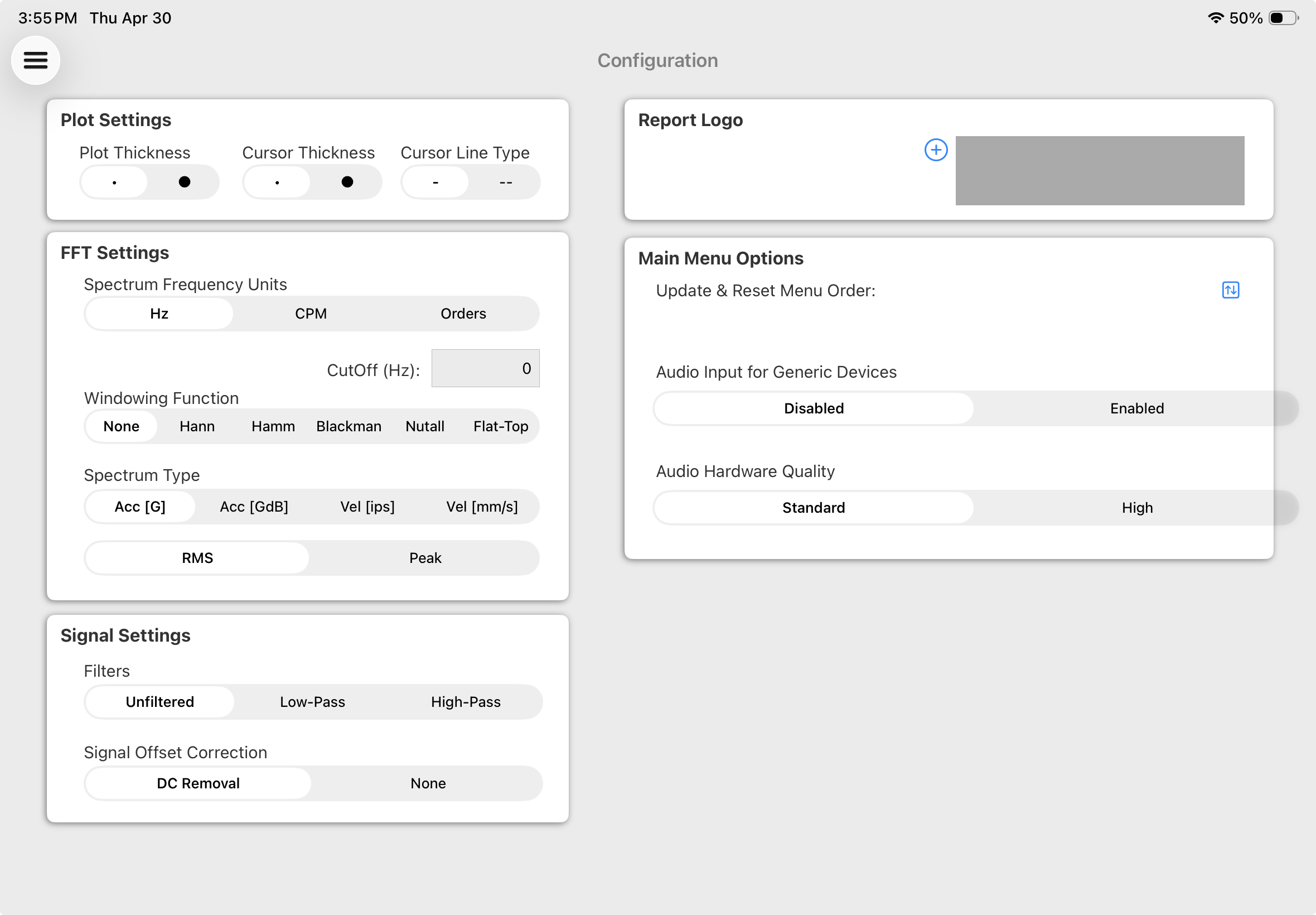Select Hamm windowing function
This screenshot has width=1316, height=915.
coord(273,427)
